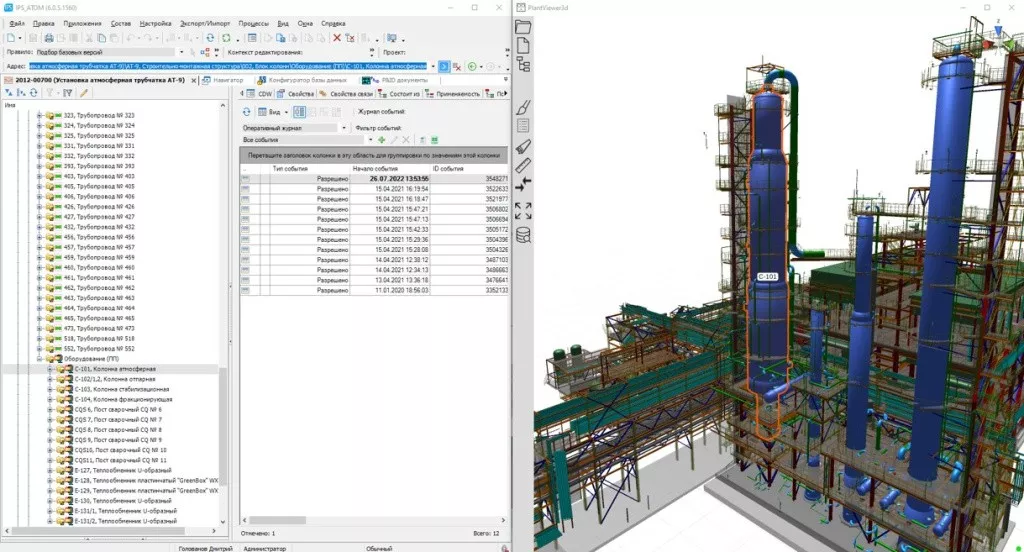Sort by 'Начало события' column header
Screen dimensions: 1024x552
389,169
